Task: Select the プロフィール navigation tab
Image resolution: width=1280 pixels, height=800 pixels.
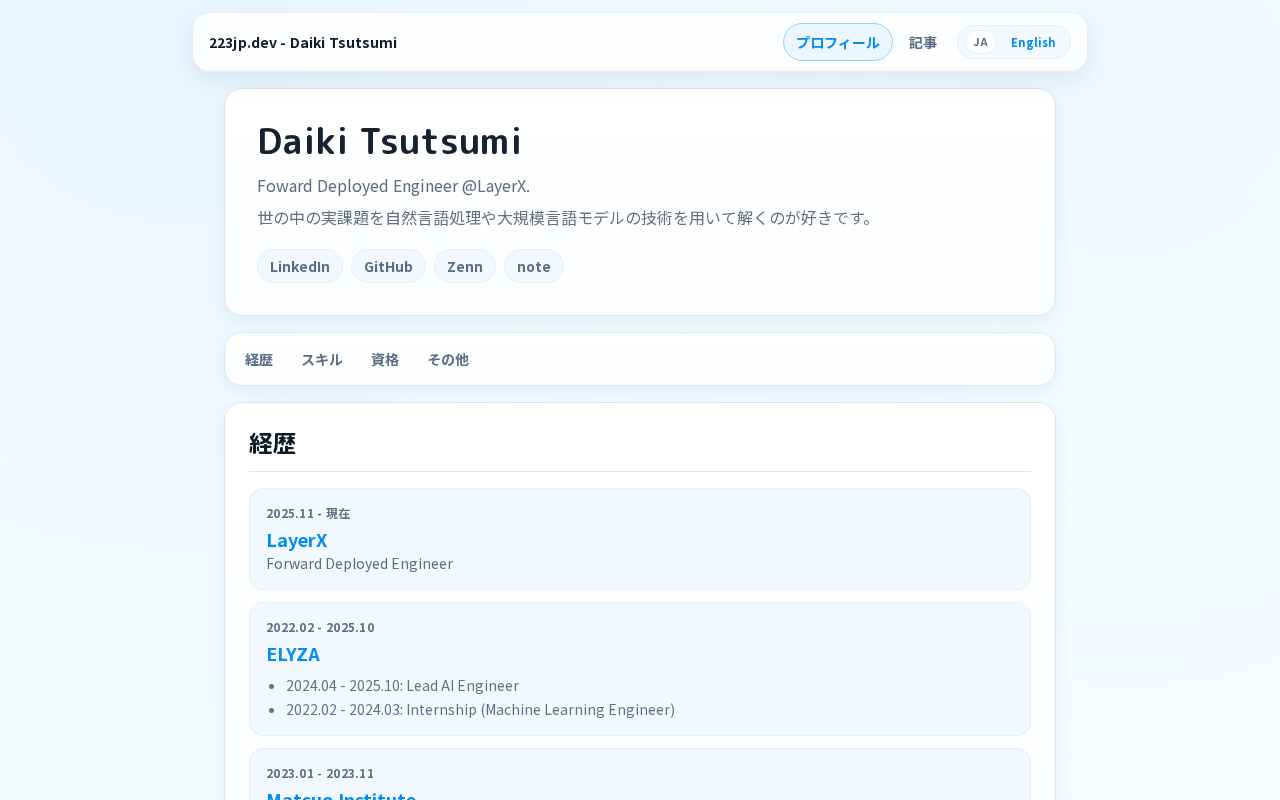Action: tap(838, 42)
